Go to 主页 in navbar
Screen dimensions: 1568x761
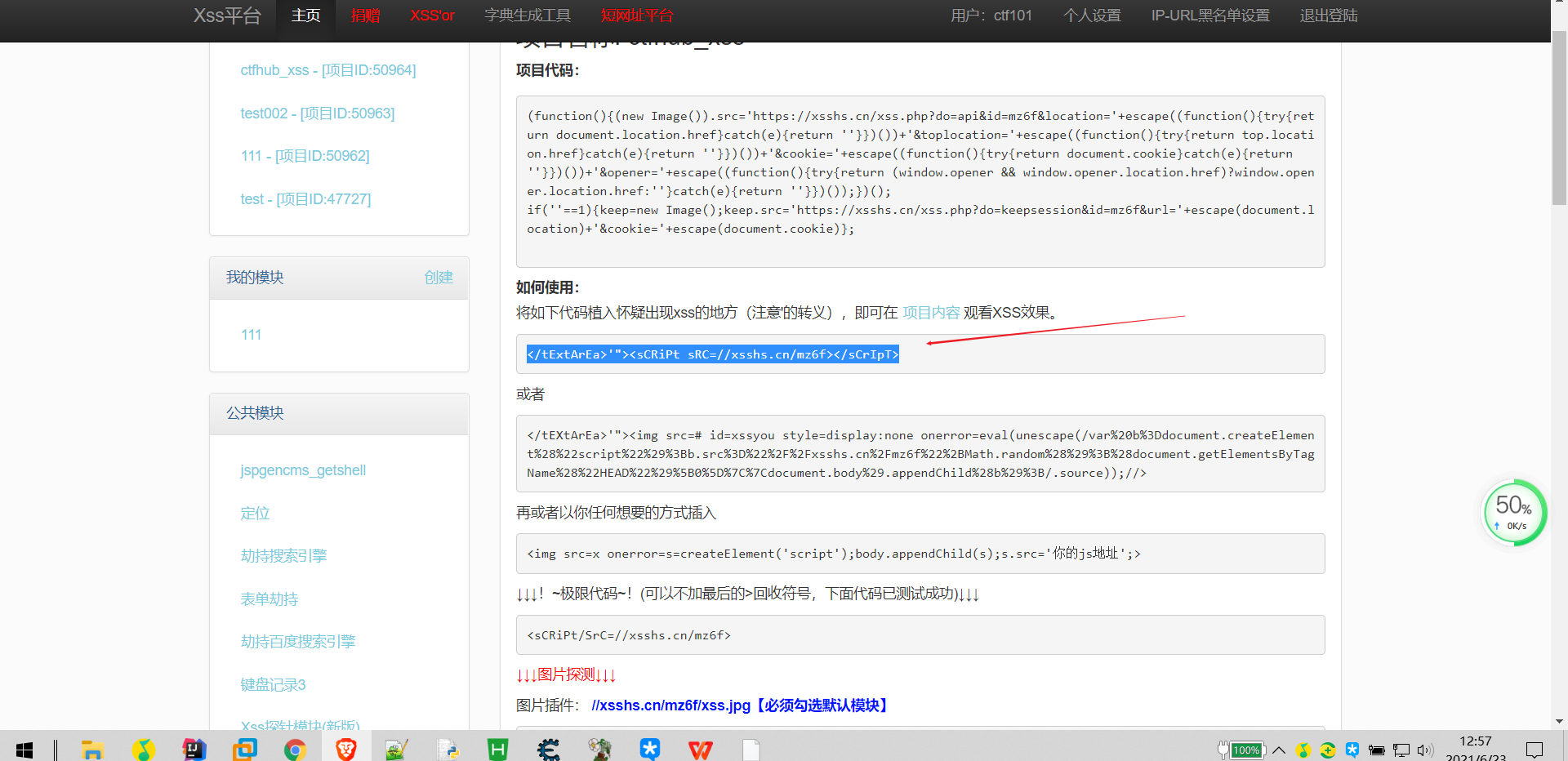(x=306, y=16)
